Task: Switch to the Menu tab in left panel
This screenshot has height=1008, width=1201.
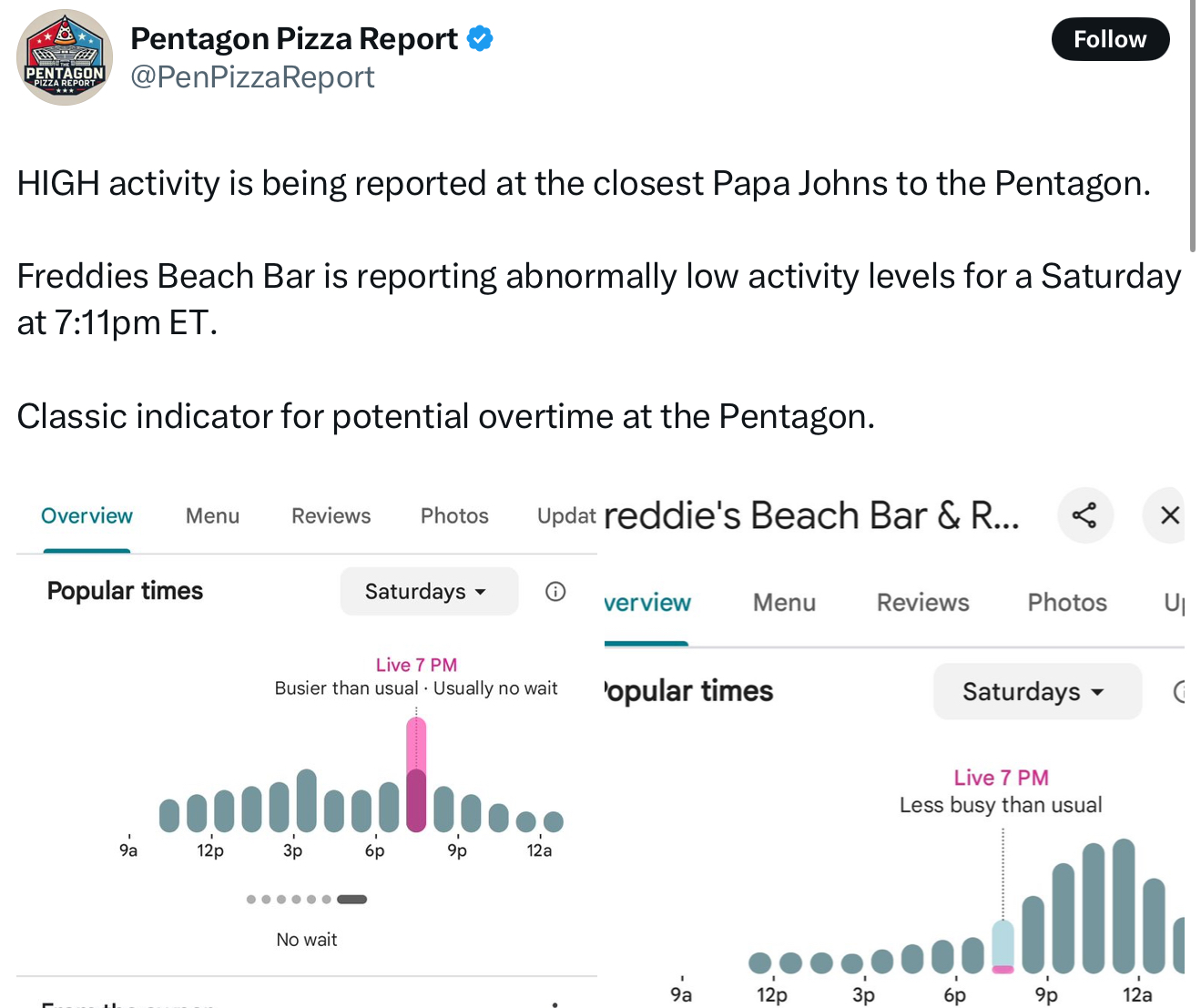Action: coord(212,516)
